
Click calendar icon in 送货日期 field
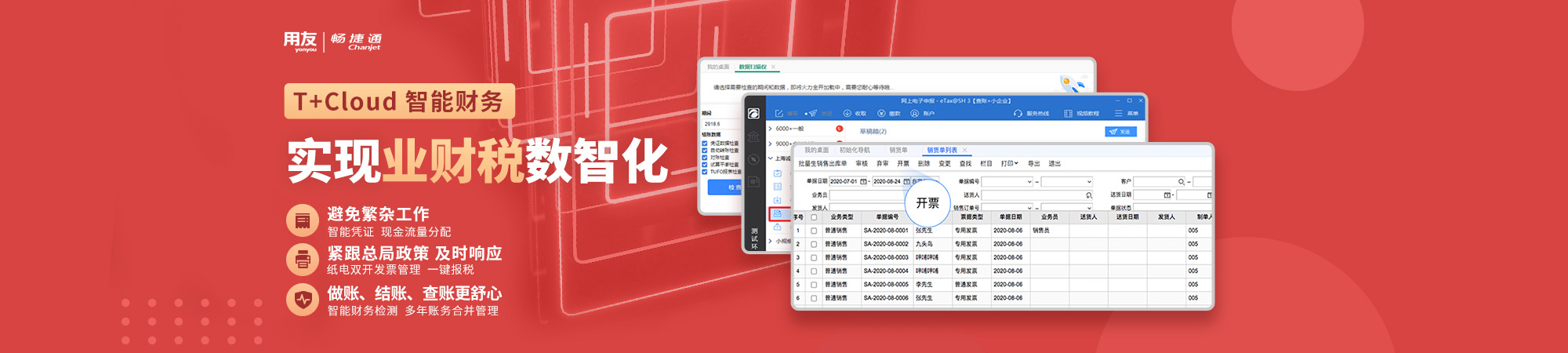pos(1167,195)
